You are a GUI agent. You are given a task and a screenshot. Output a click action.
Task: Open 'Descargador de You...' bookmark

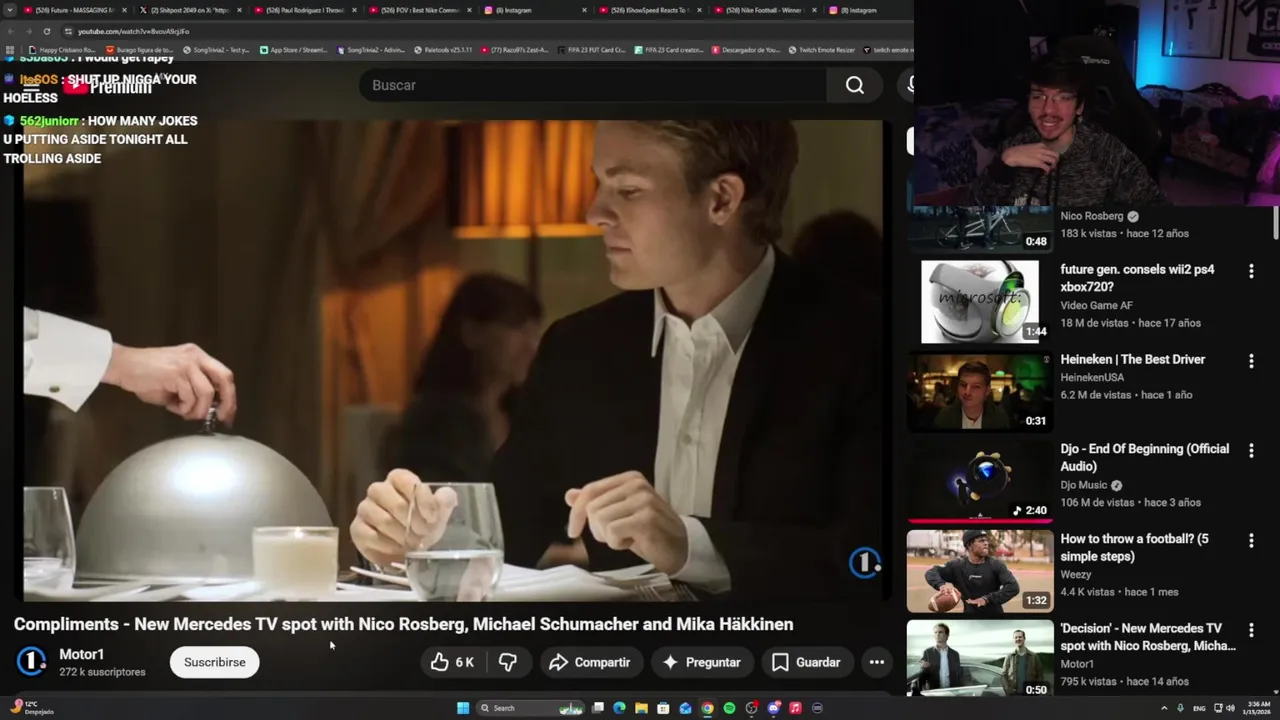pos(746,50)
